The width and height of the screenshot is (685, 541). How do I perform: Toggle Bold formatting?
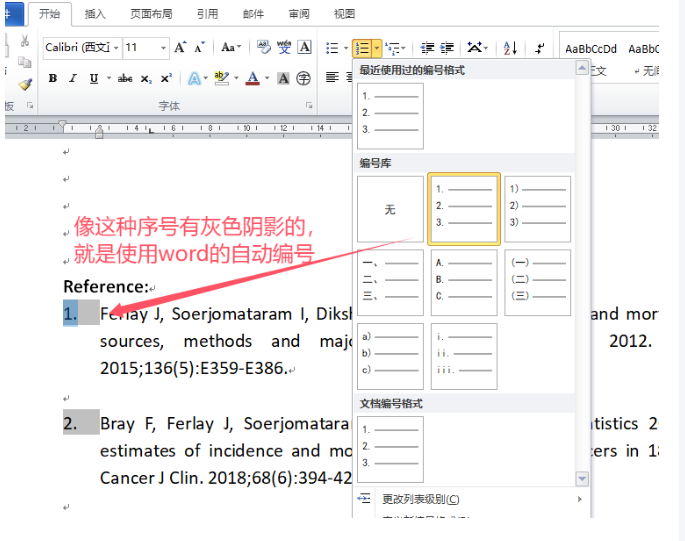point(53,79)
